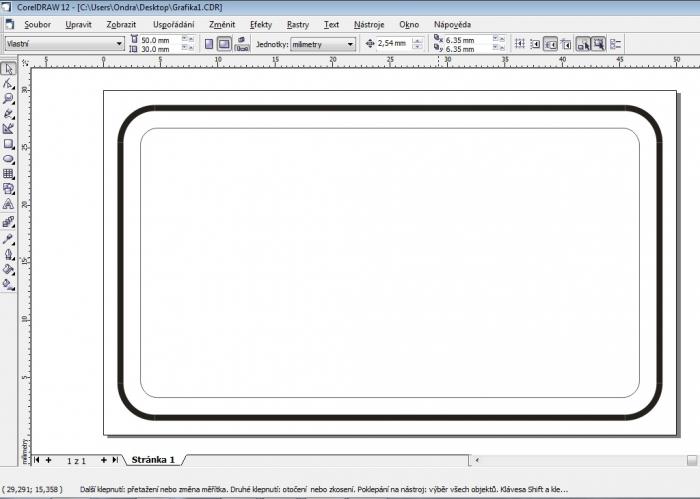Open the Soubor menu

(x=37, y=24)
